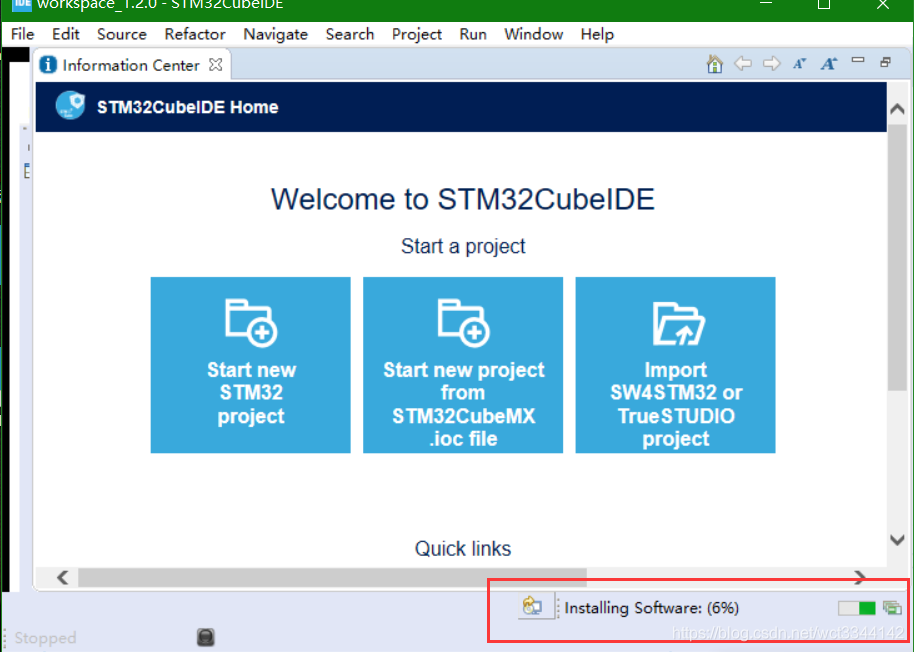Increase font size with large A icon
Screen dimensions: 914x652
[x=828, y=64]
